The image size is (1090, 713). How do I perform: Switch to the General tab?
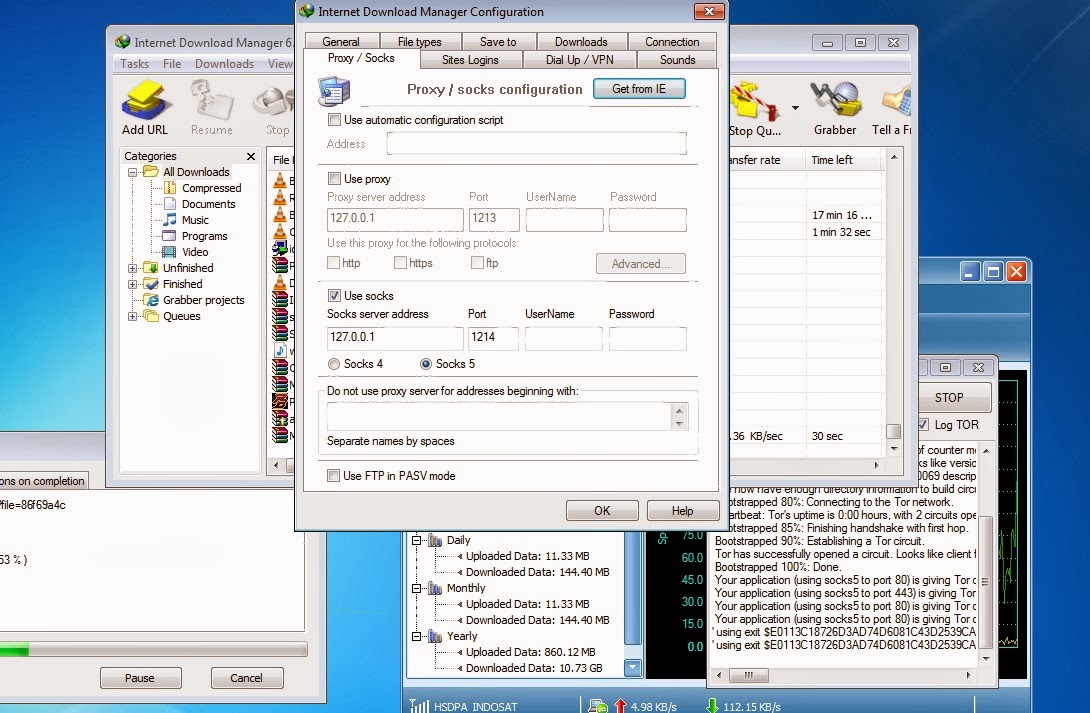(x=341, y=42)
